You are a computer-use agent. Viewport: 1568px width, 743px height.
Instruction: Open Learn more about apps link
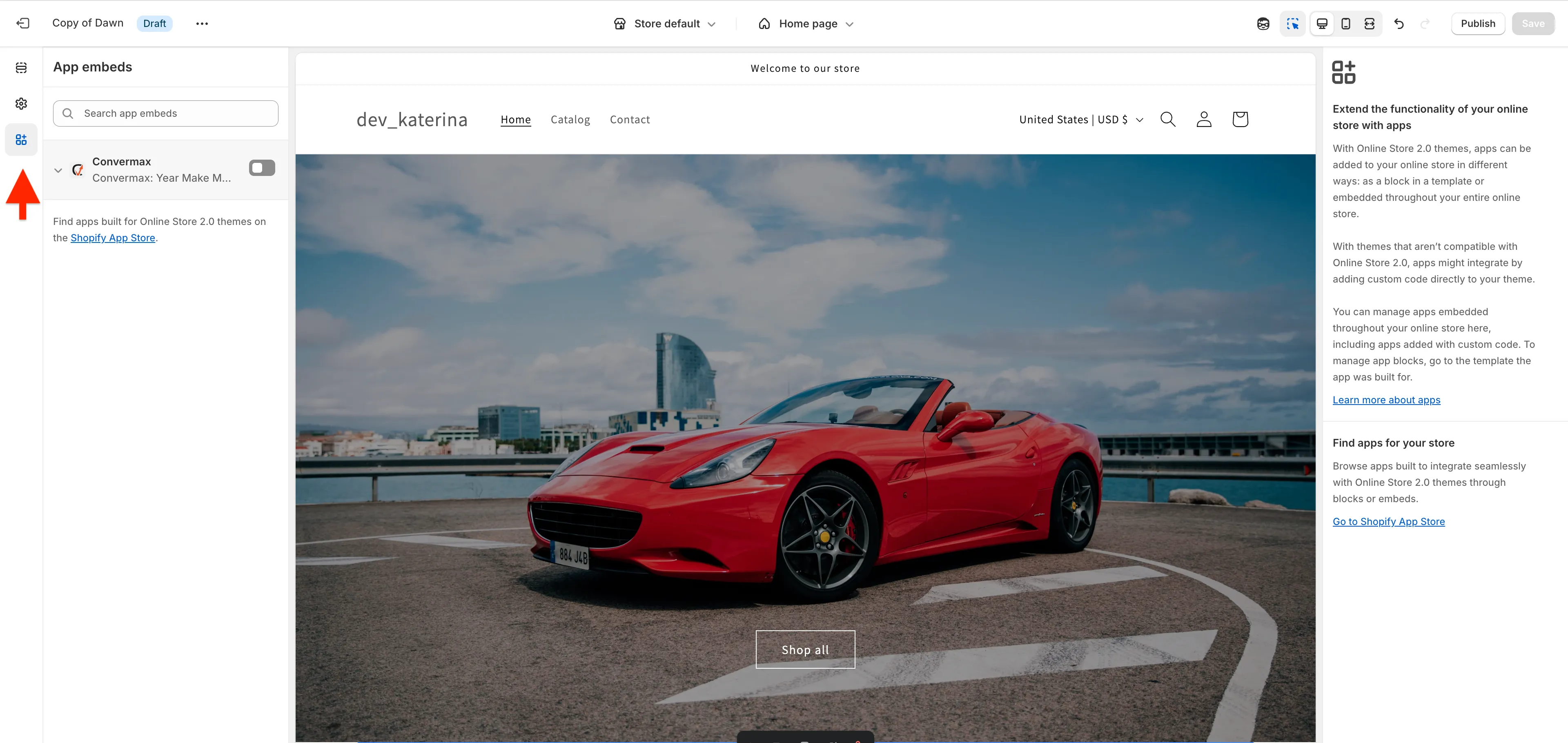point(1386,400)
